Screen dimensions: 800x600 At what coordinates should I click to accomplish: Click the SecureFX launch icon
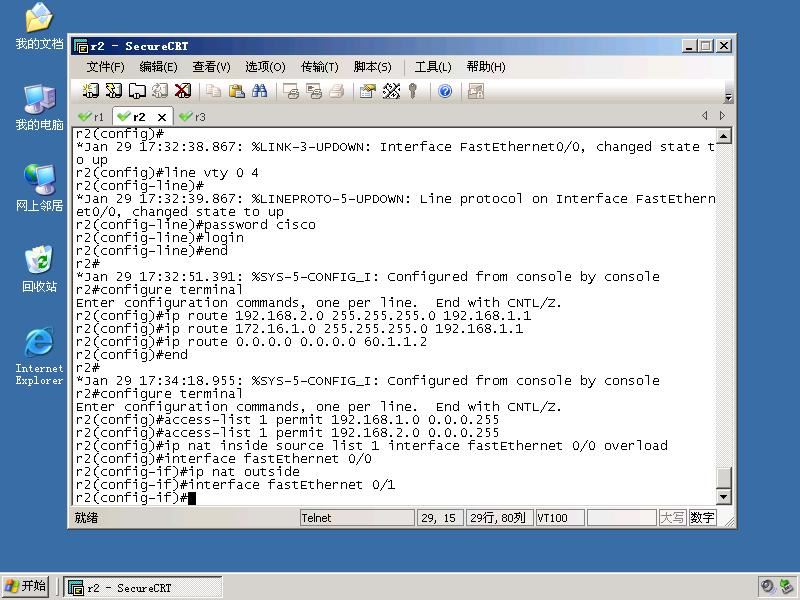point(476,91)
